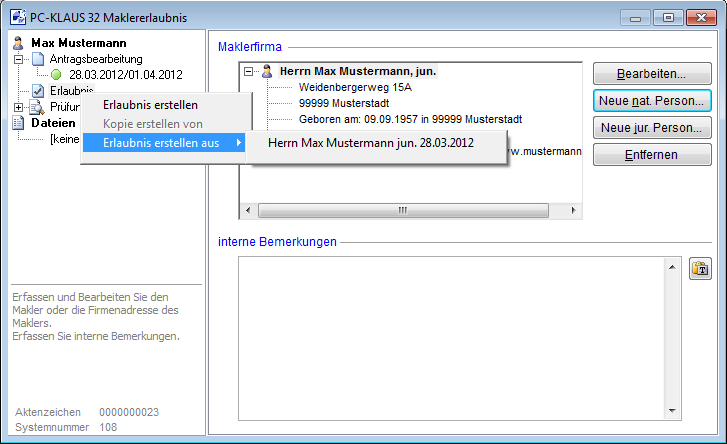Image resolution: width=727 pixels, height=444 pixels.
Task: Expand the Prüfung tree node
Action: [x=19, y=107]
